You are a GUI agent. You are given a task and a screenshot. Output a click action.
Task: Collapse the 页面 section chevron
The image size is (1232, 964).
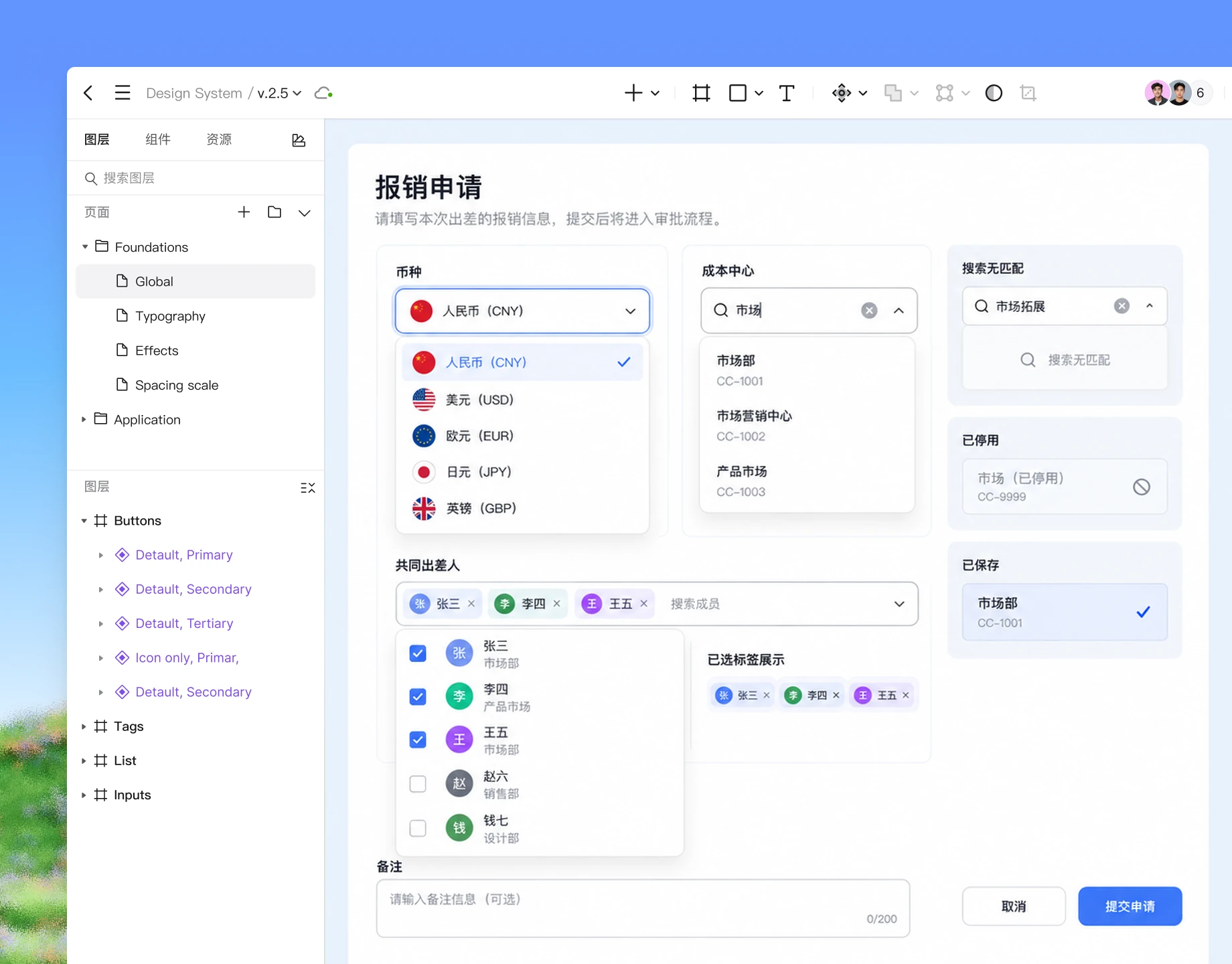click(x=305, y=213)
